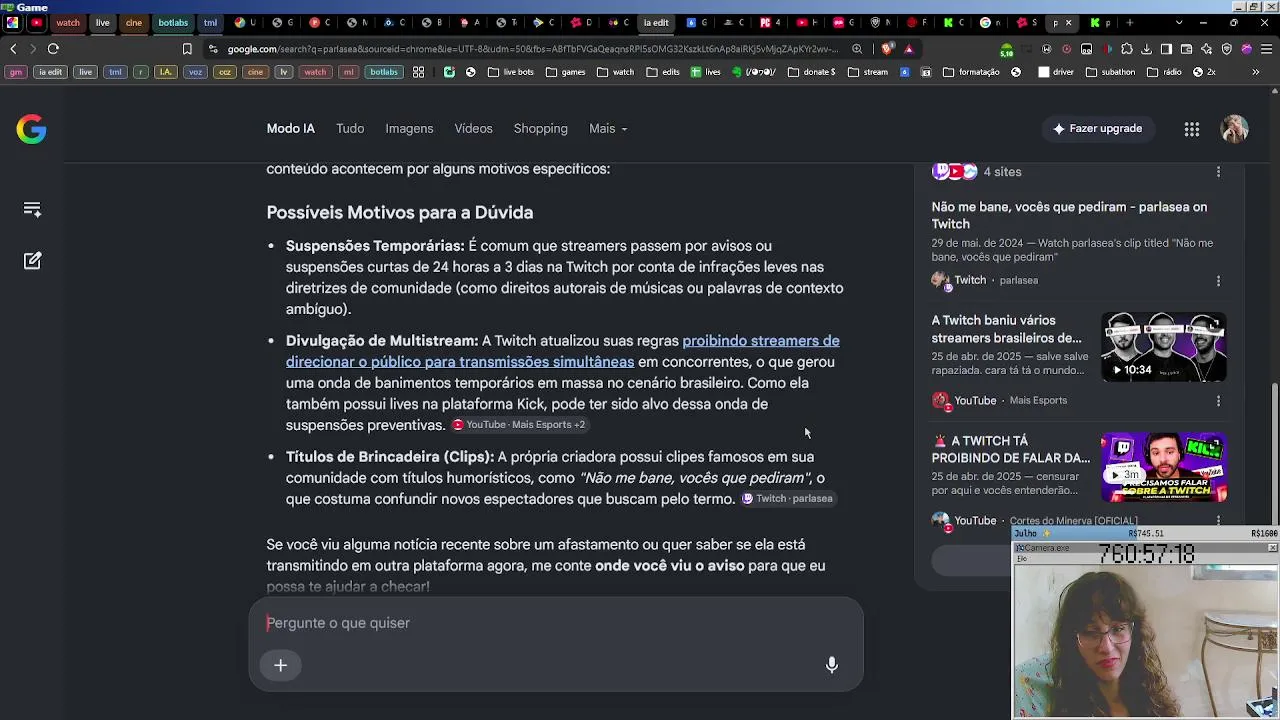Click the 'voz' tab group chip
Viewport: 1280px width, 720px height.
click(x=195, y=72)
